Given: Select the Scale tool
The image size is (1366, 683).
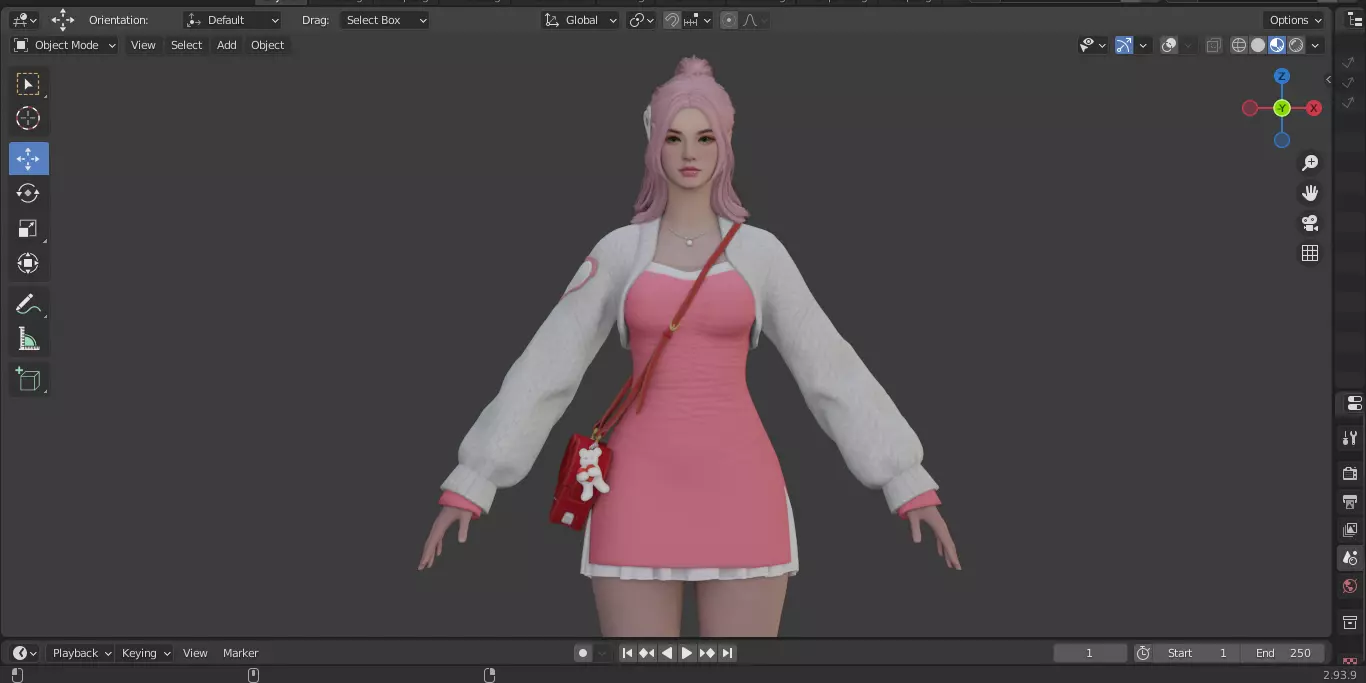Looking at the screenshot, I should click(x=28, y=229).
